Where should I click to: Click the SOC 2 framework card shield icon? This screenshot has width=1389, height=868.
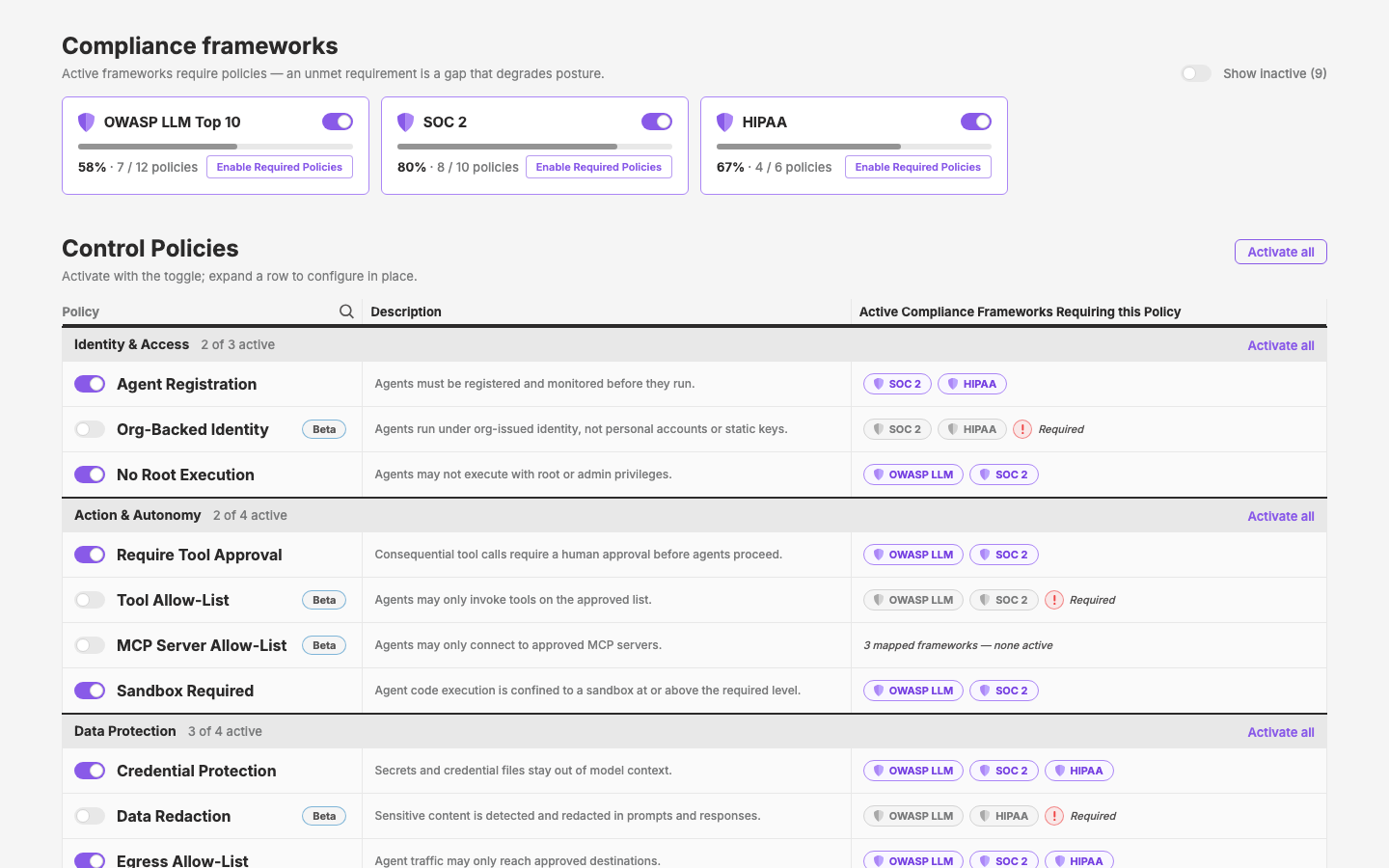pos(405,122)
